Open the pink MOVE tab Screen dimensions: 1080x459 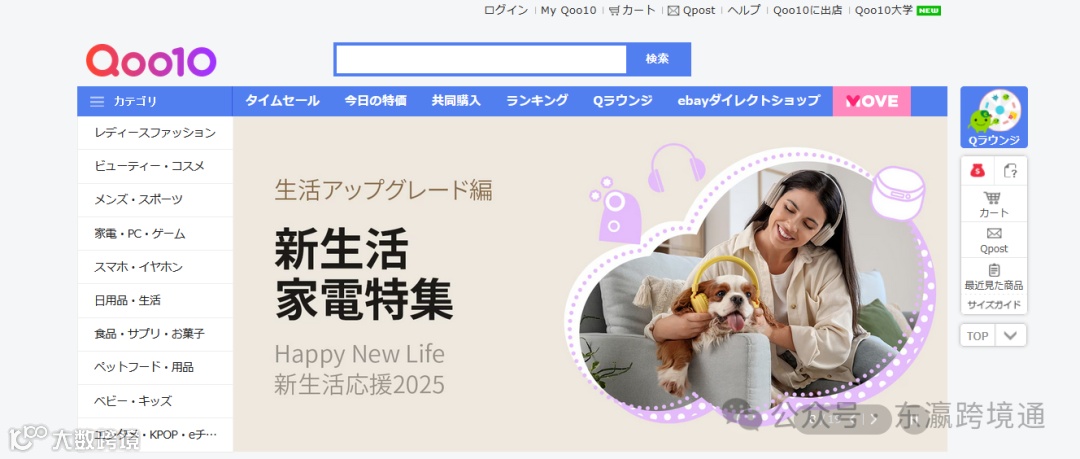[871, 101]
